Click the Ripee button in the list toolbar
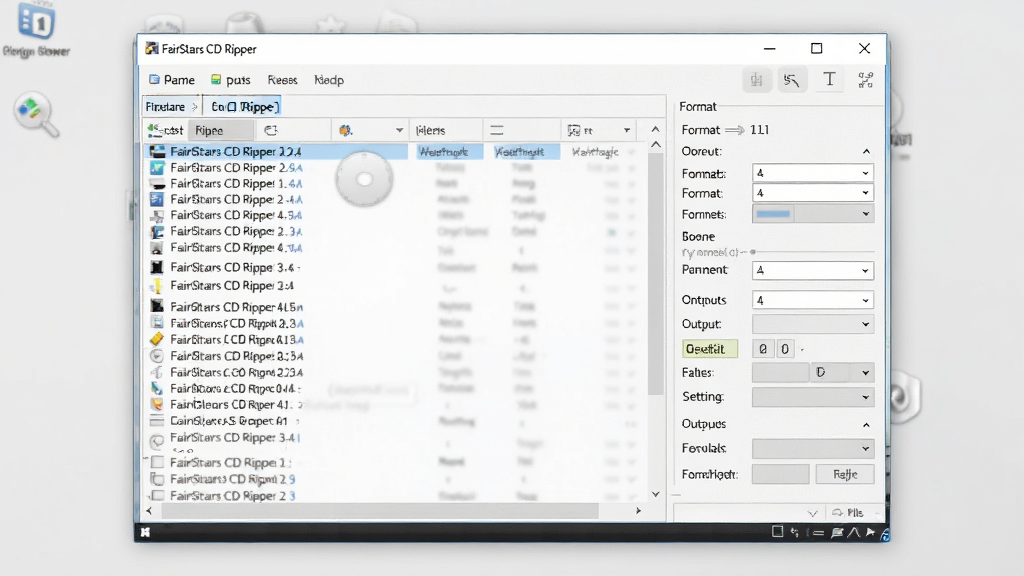 click(221, 131)
